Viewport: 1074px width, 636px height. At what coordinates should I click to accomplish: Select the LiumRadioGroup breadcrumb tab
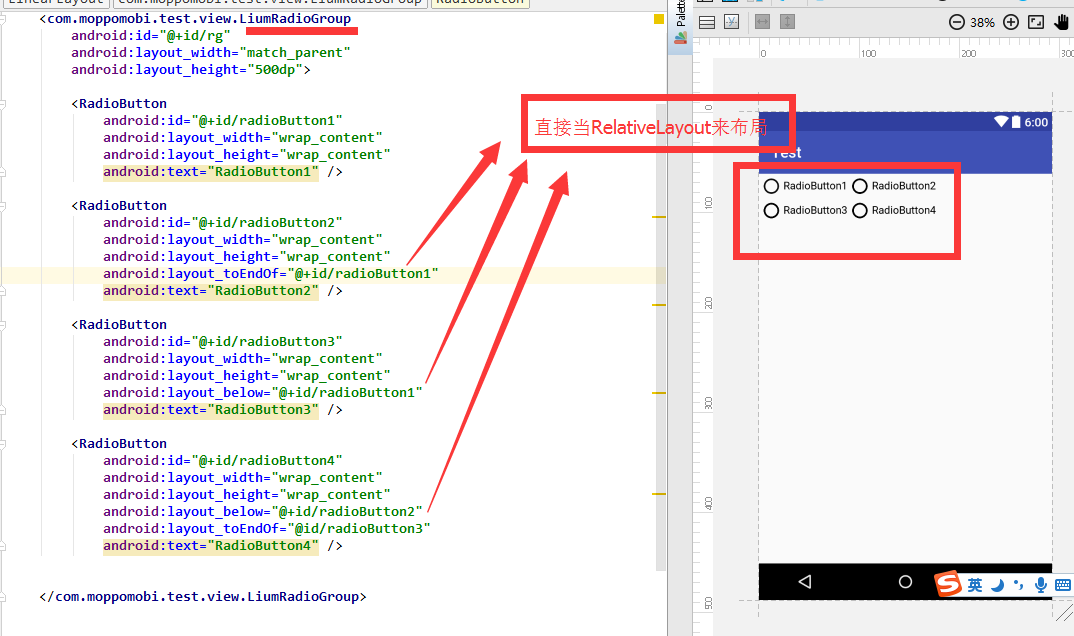(x=270, y=3)
